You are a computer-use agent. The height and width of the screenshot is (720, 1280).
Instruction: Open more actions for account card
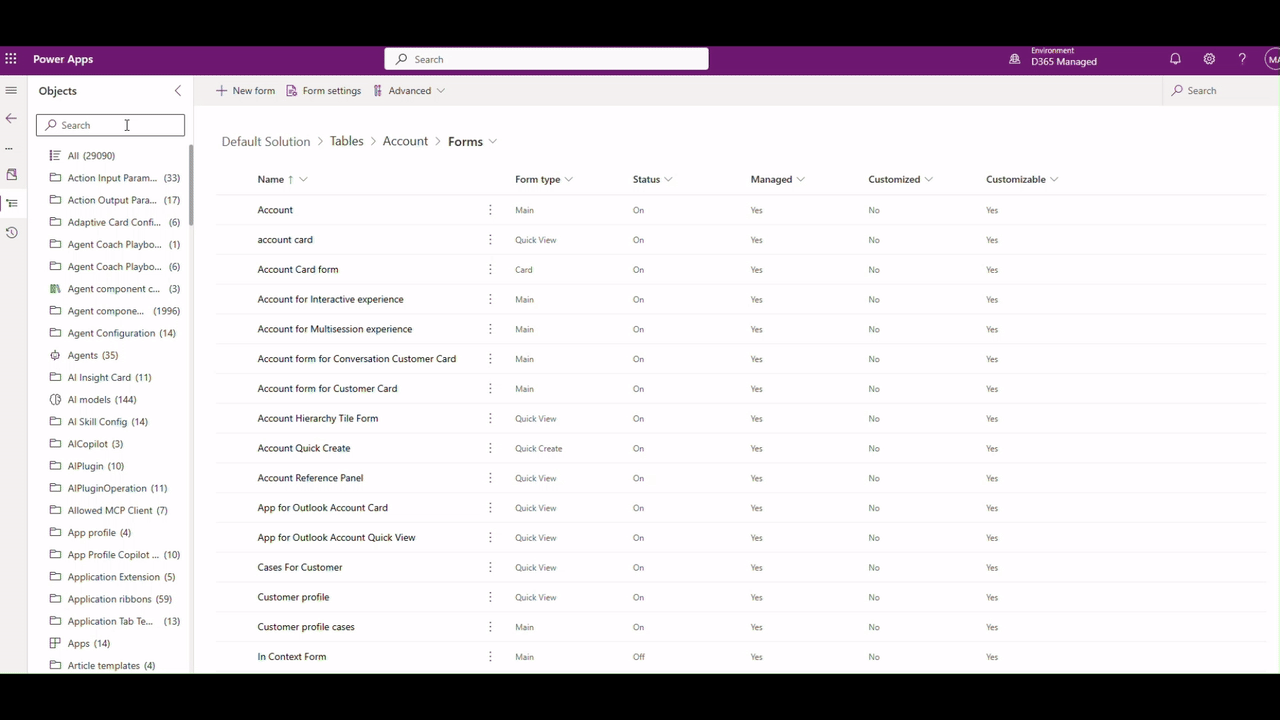[x=490, y=240]
